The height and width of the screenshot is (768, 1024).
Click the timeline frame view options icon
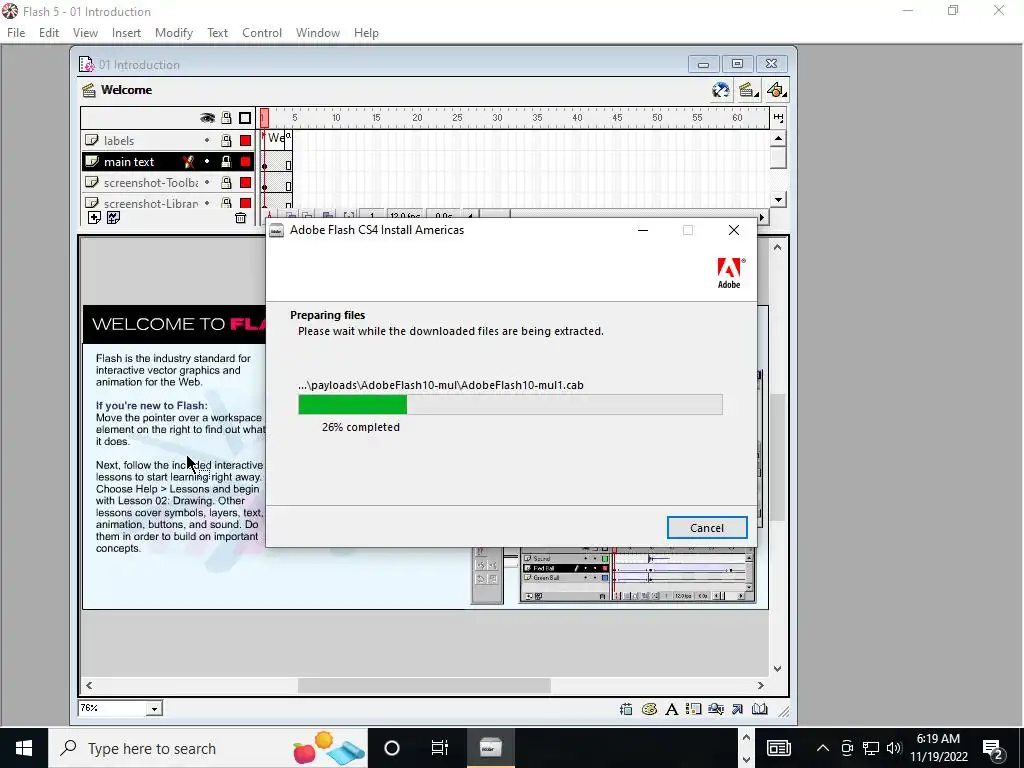click(x=778, y=118)
